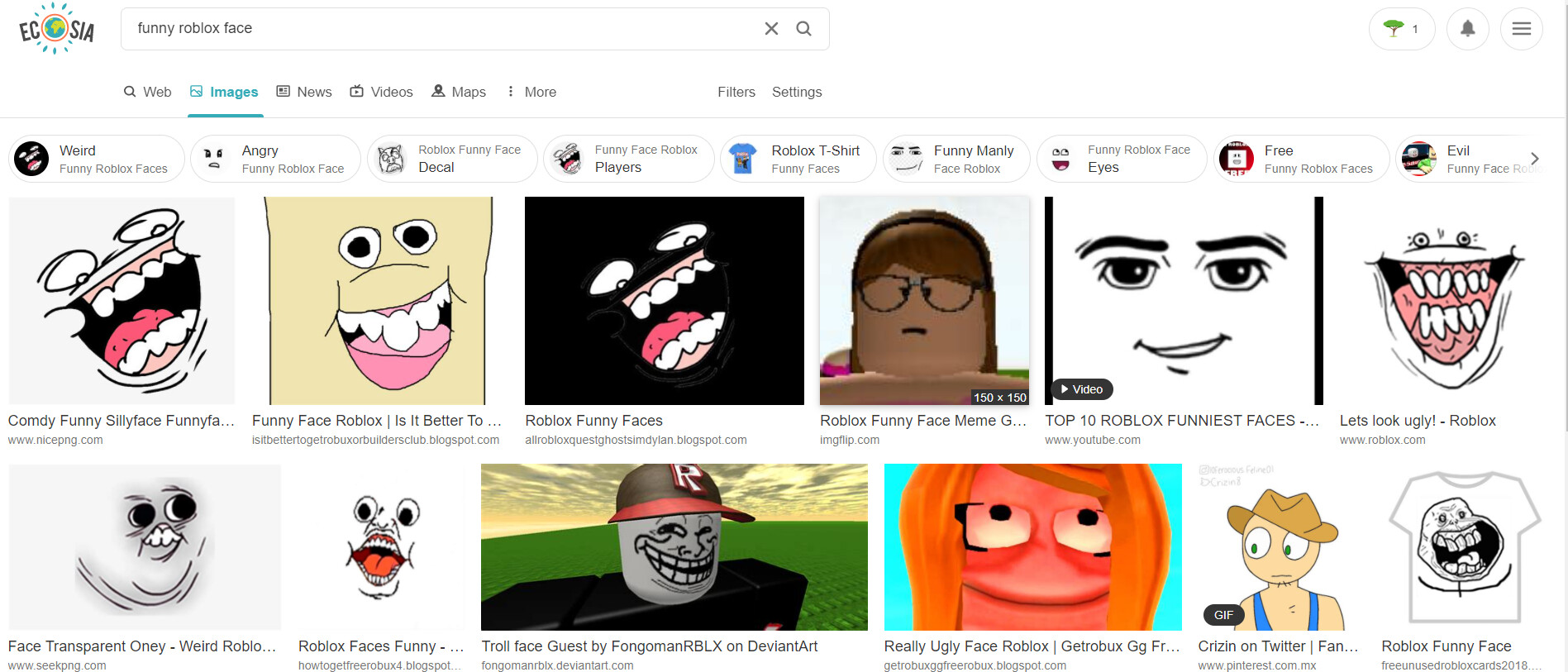Switch to the Maps tab
Image resolution: width=1568 pixels, height=672 pixels.
[x=459, y=92]
